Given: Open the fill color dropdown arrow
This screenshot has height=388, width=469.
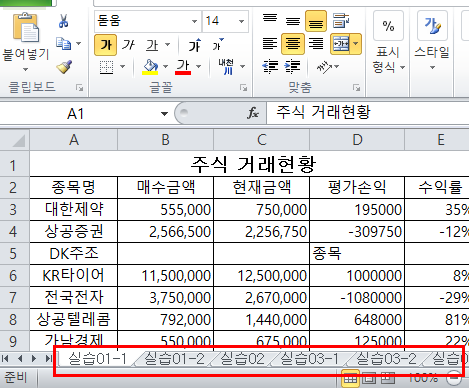Looking at the screenshot, I should [x=165, y=67].
